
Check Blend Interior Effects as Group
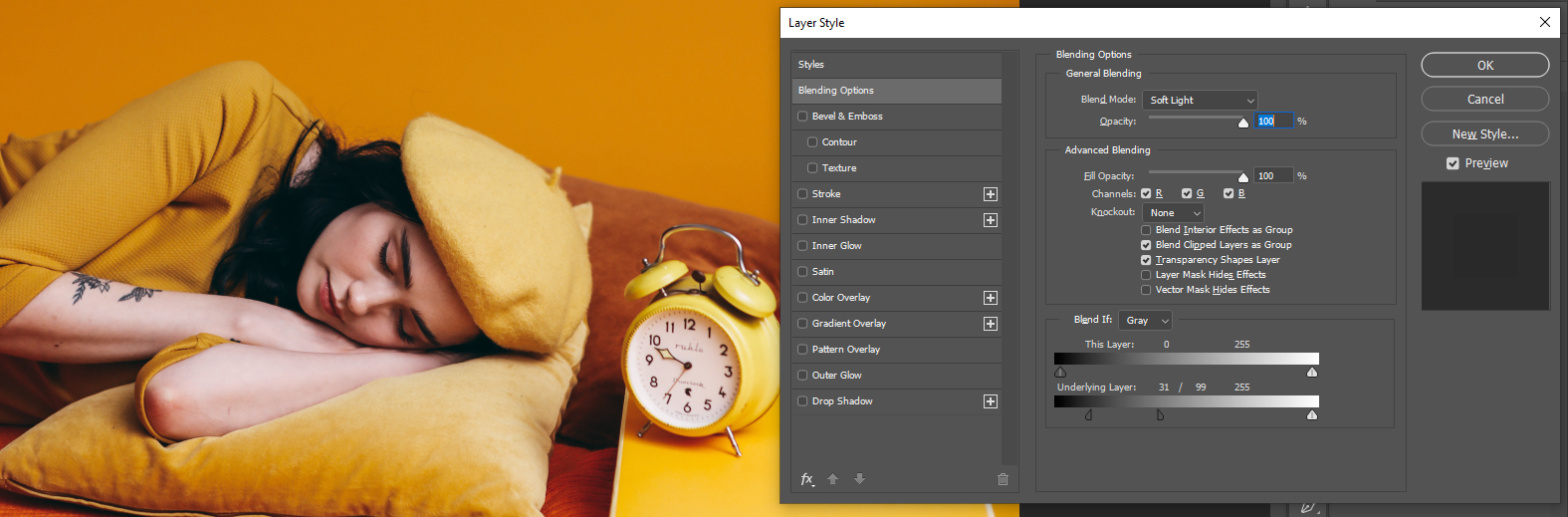tap(1146, 230)
